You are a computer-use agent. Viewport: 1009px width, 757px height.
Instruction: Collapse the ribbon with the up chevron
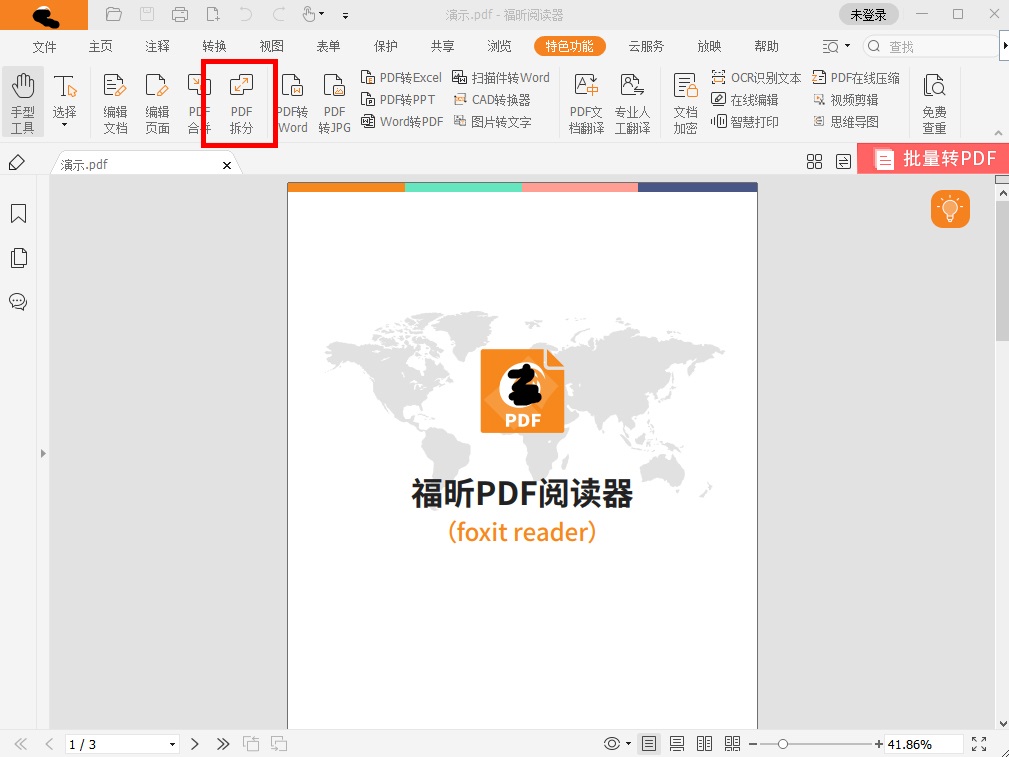pos(998,133)
